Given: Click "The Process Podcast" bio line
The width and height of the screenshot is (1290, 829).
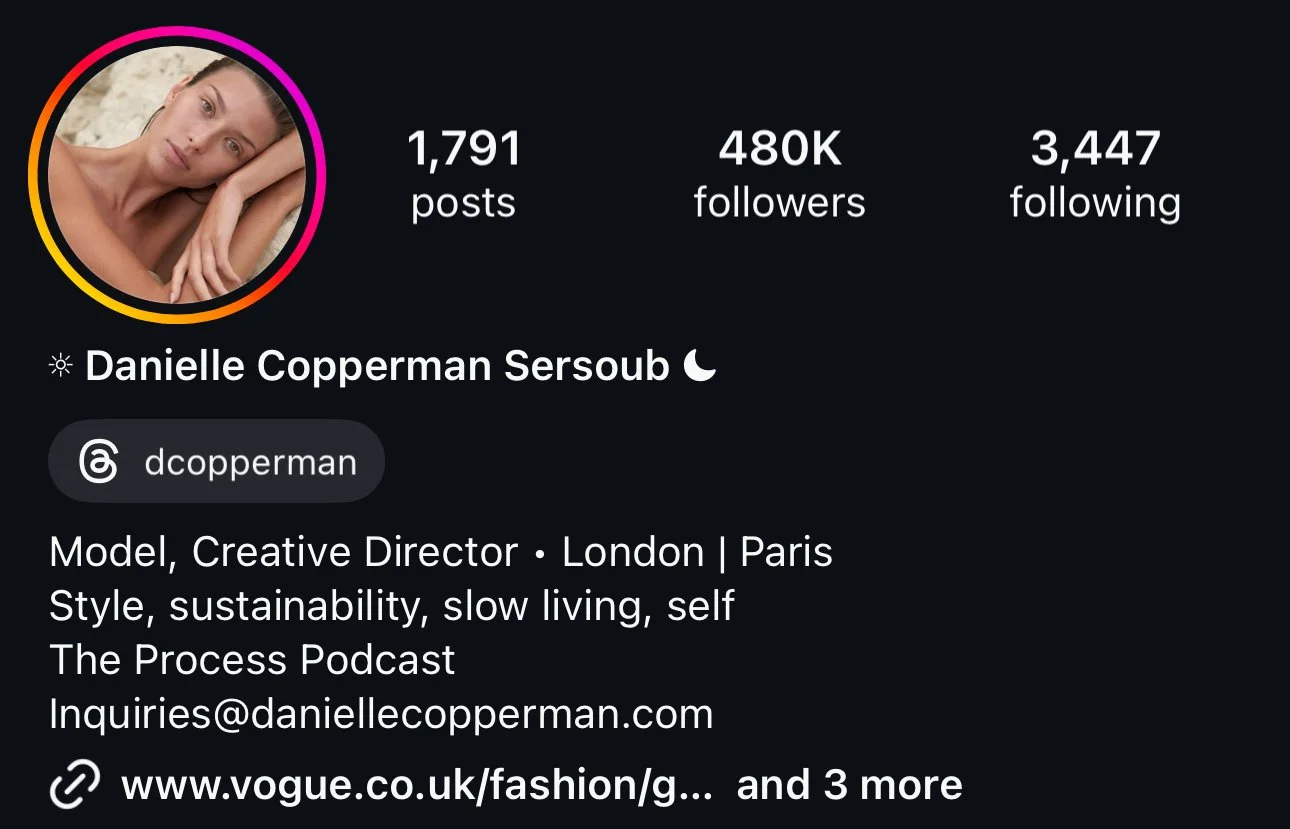Looking at the screenshot, I should coord(252,660).
